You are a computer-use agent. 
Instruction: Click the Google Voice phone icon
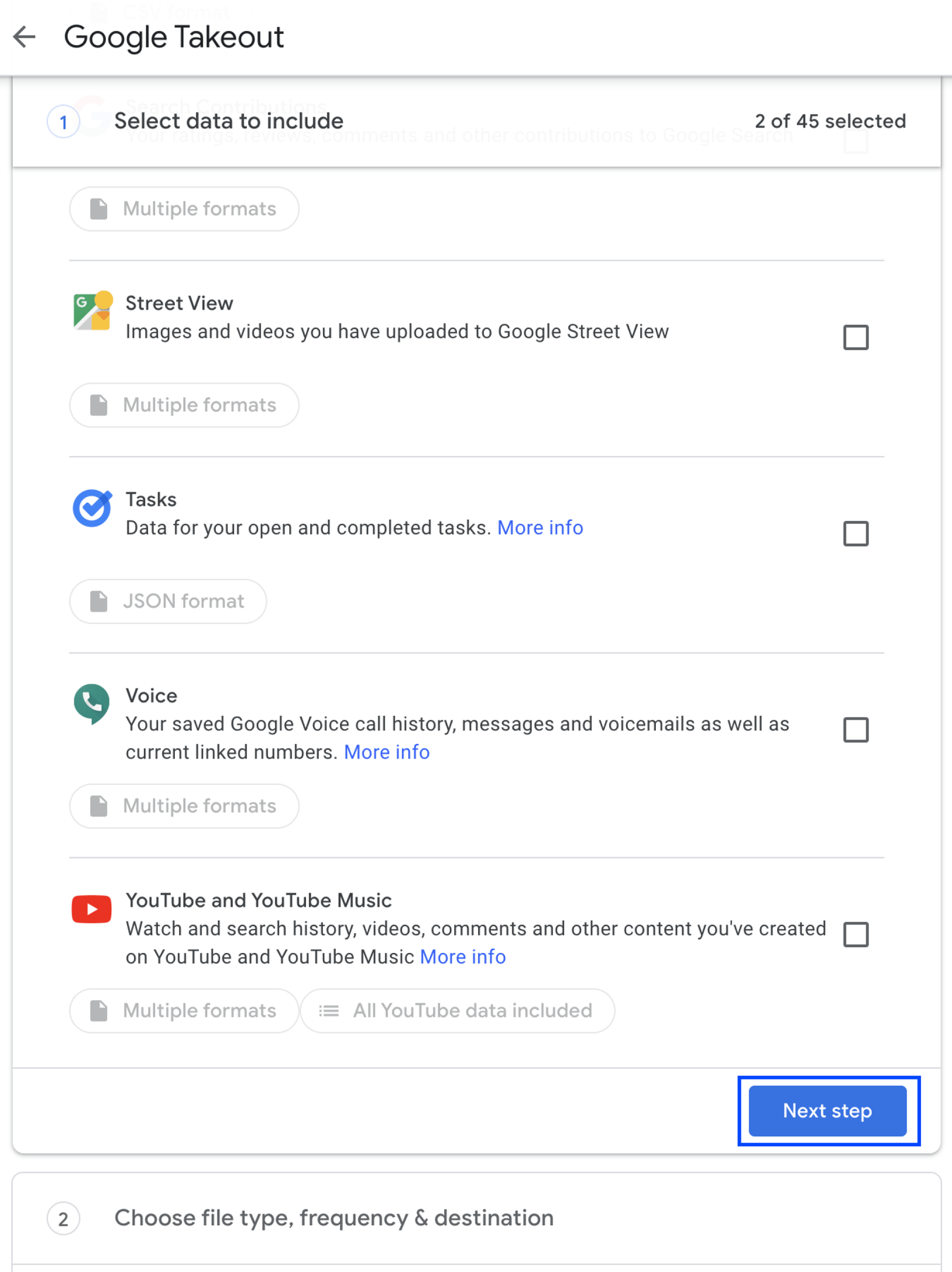click(90, 704)
